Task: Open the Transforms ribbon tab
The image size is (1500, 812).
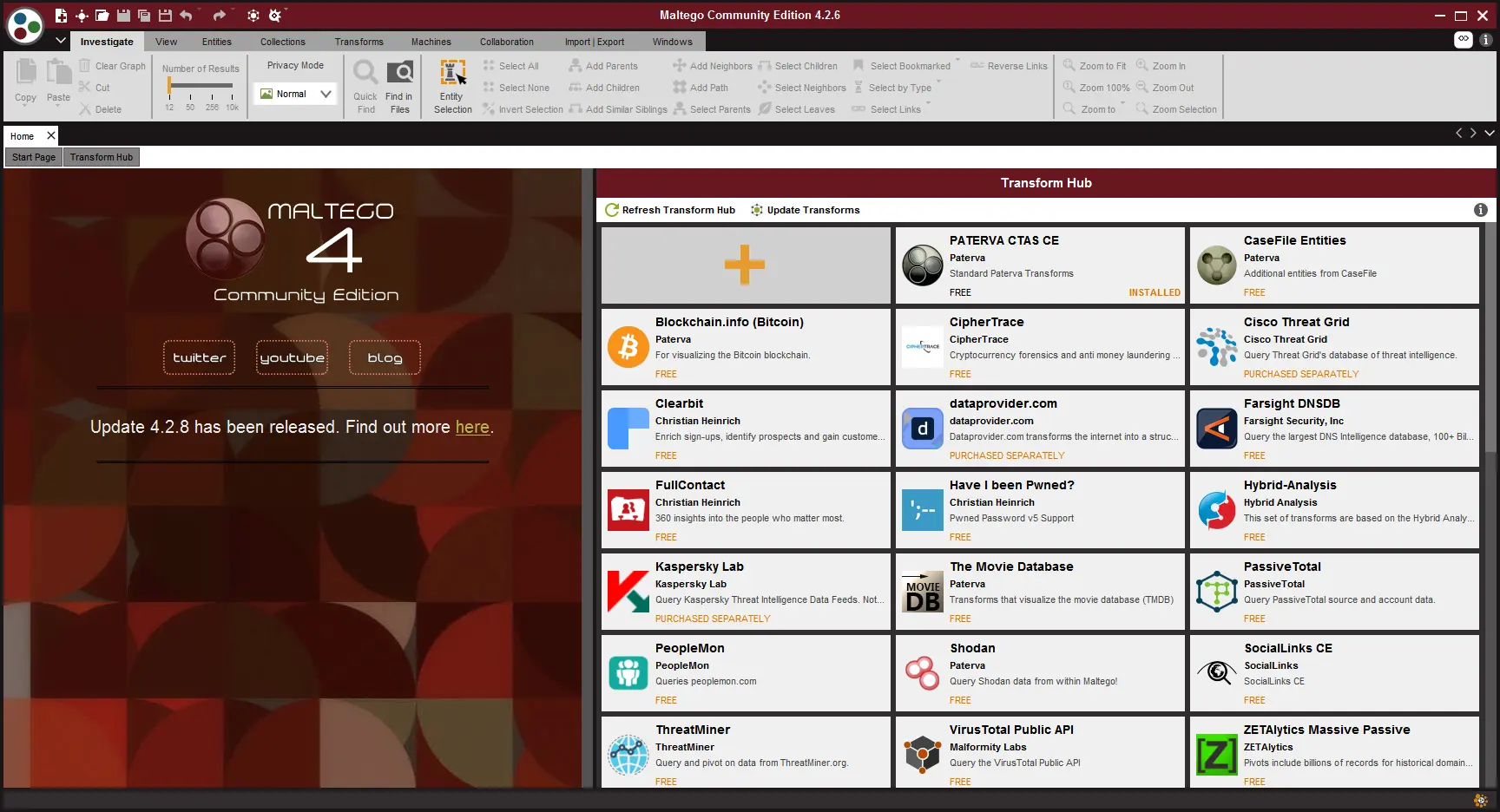Action: tap(359, 42)
